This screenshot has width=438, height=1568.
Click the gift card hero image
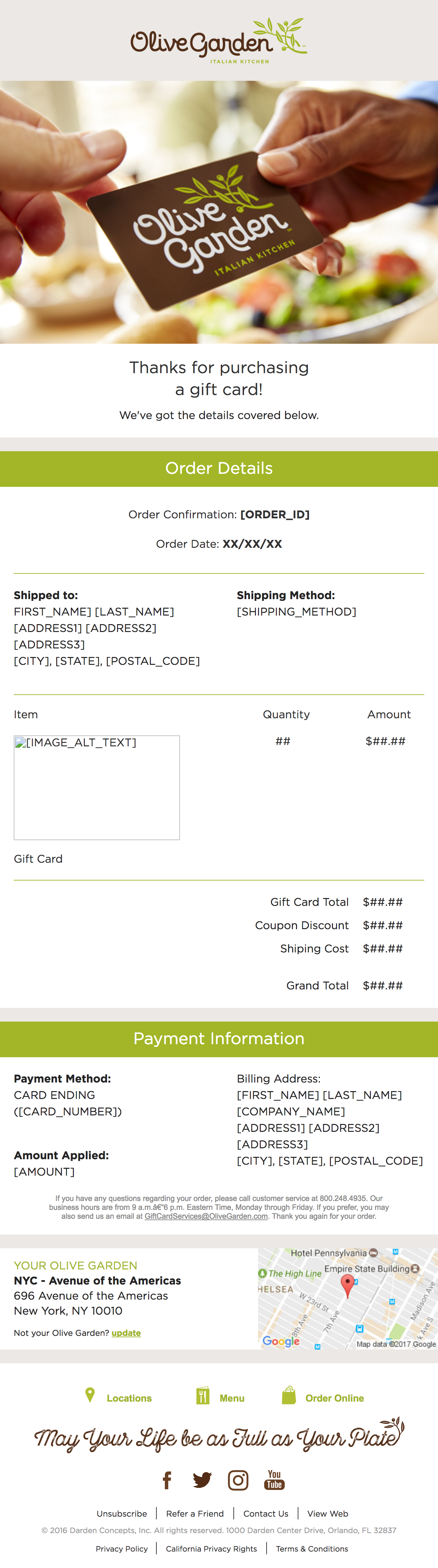219,213
